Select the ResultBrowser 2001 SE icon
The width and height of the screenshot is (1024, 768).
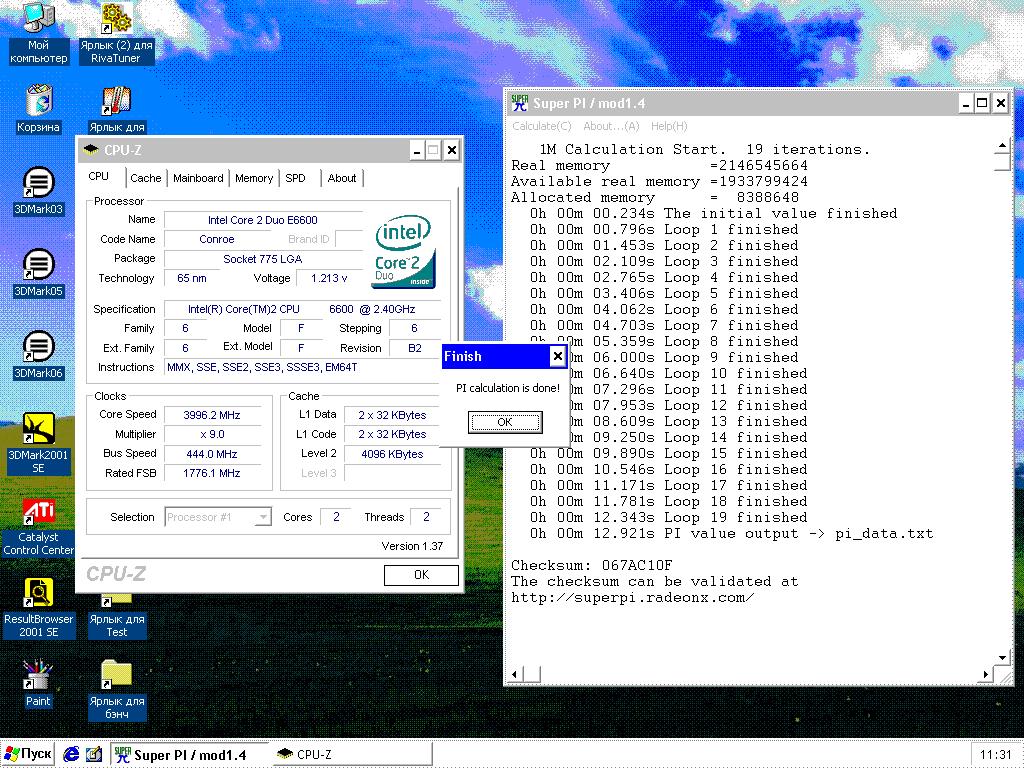click(39, 608)
